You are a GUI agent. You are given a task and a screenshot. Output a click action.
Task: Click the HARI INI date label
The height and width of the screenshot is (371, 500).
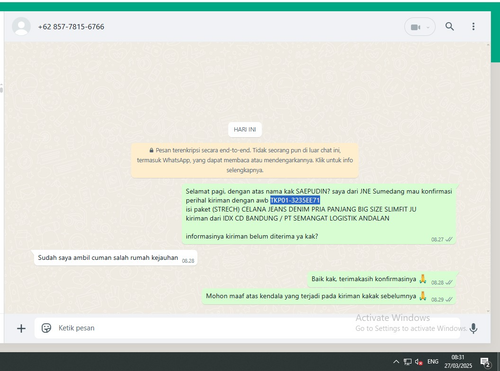point(245,129)
